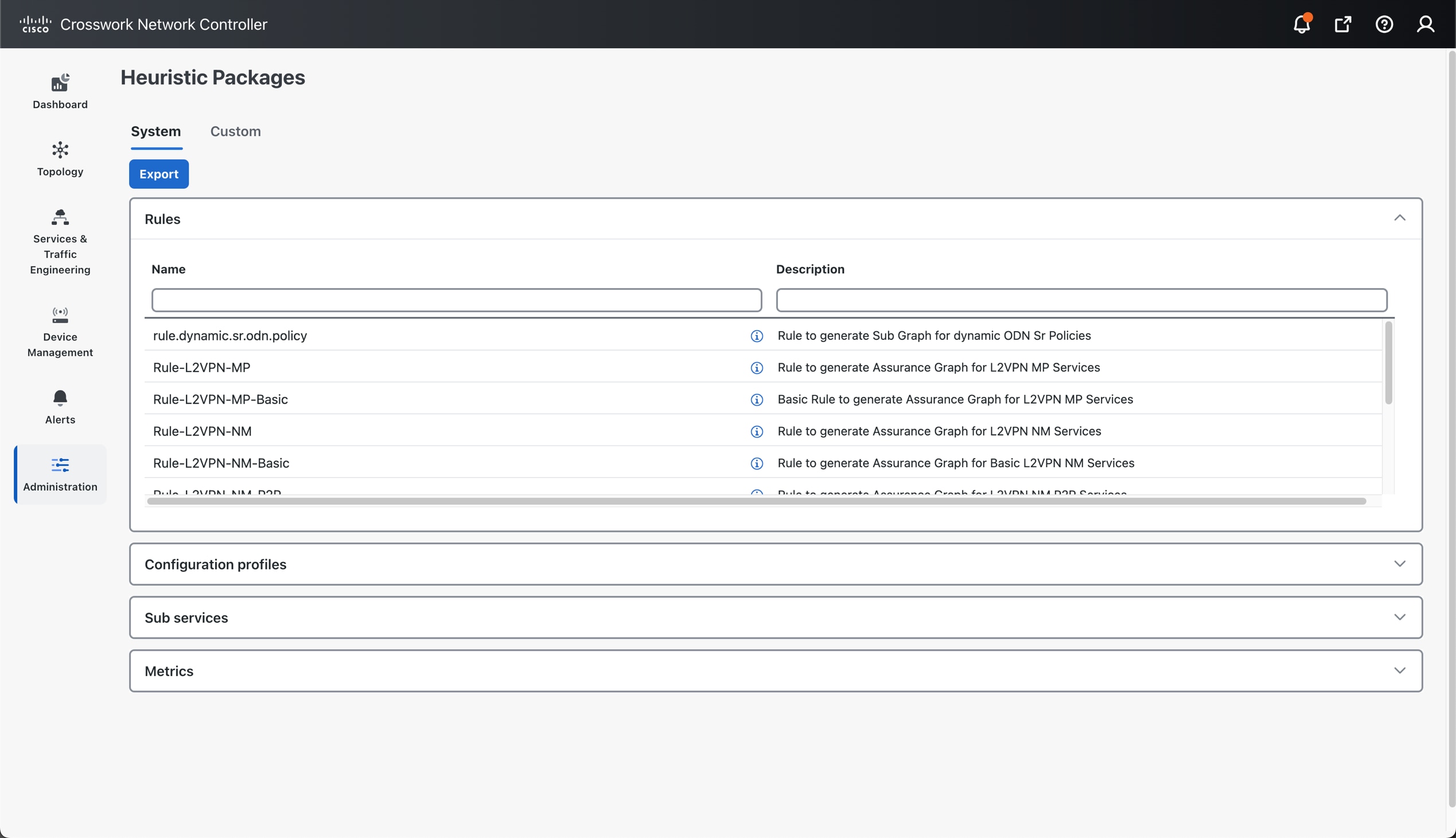Open the help question mark icon
The height and width of the screenshot is (838, 1456).
pyautogui.click(x=1384, y=24)
